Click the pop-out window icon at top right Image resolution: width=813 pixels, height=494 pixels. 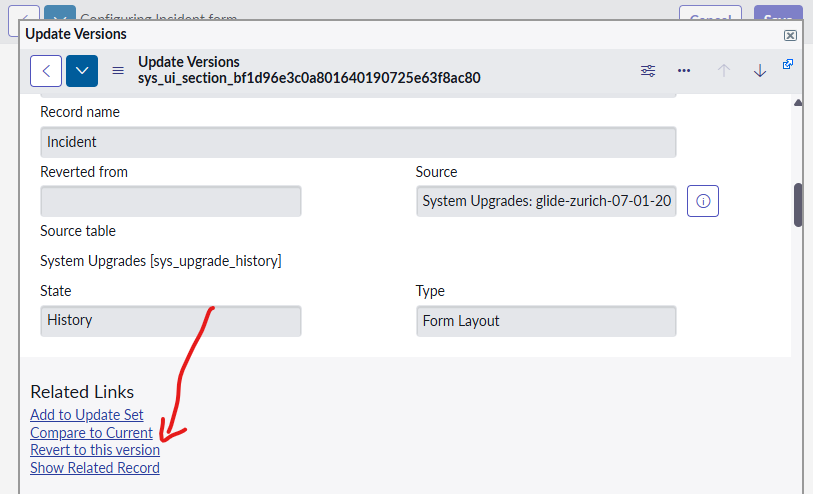point(788,65)
